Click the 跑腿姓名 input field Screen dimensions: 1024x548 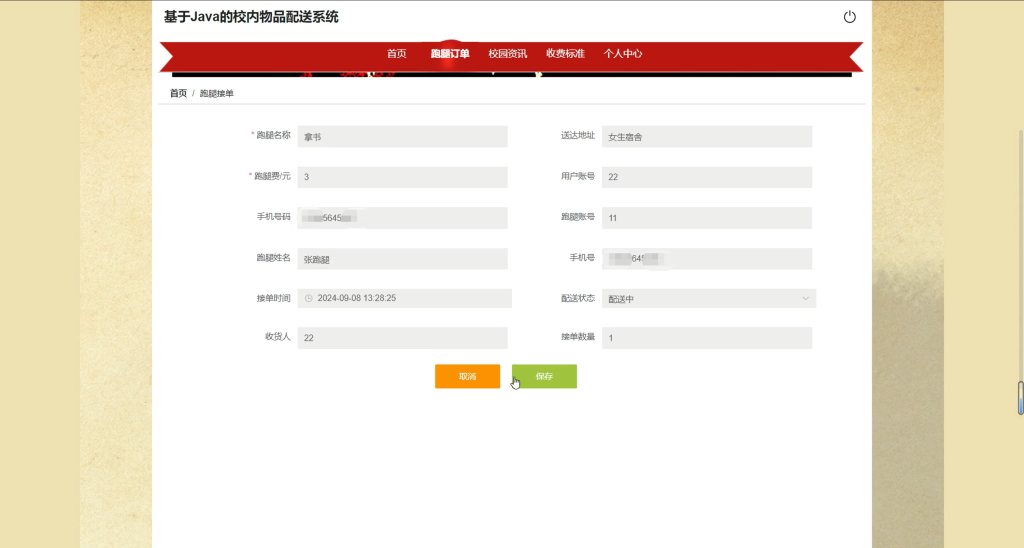pos(402,259)
